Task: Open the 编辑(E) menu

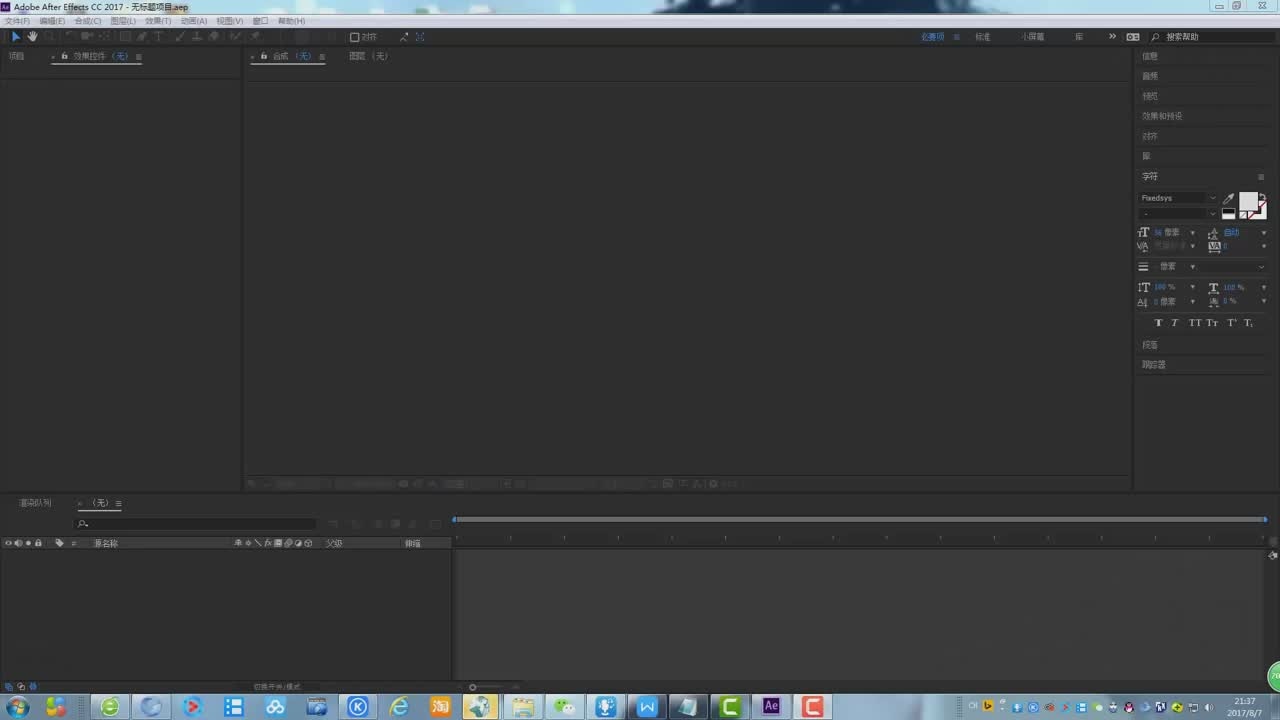Action: [52, 21]
